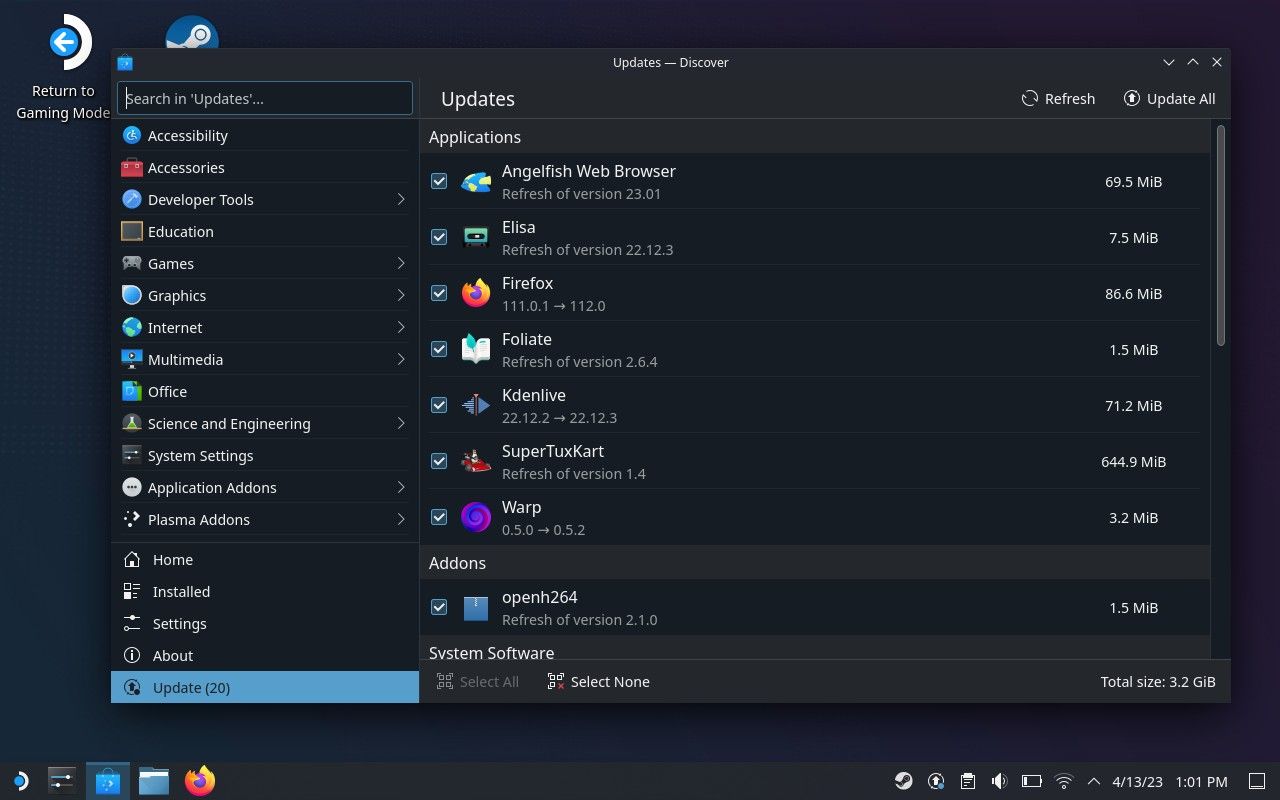Show hidden system tray icons arrow
Viewport: 1280px width, 800px height.
(1093, 782)
